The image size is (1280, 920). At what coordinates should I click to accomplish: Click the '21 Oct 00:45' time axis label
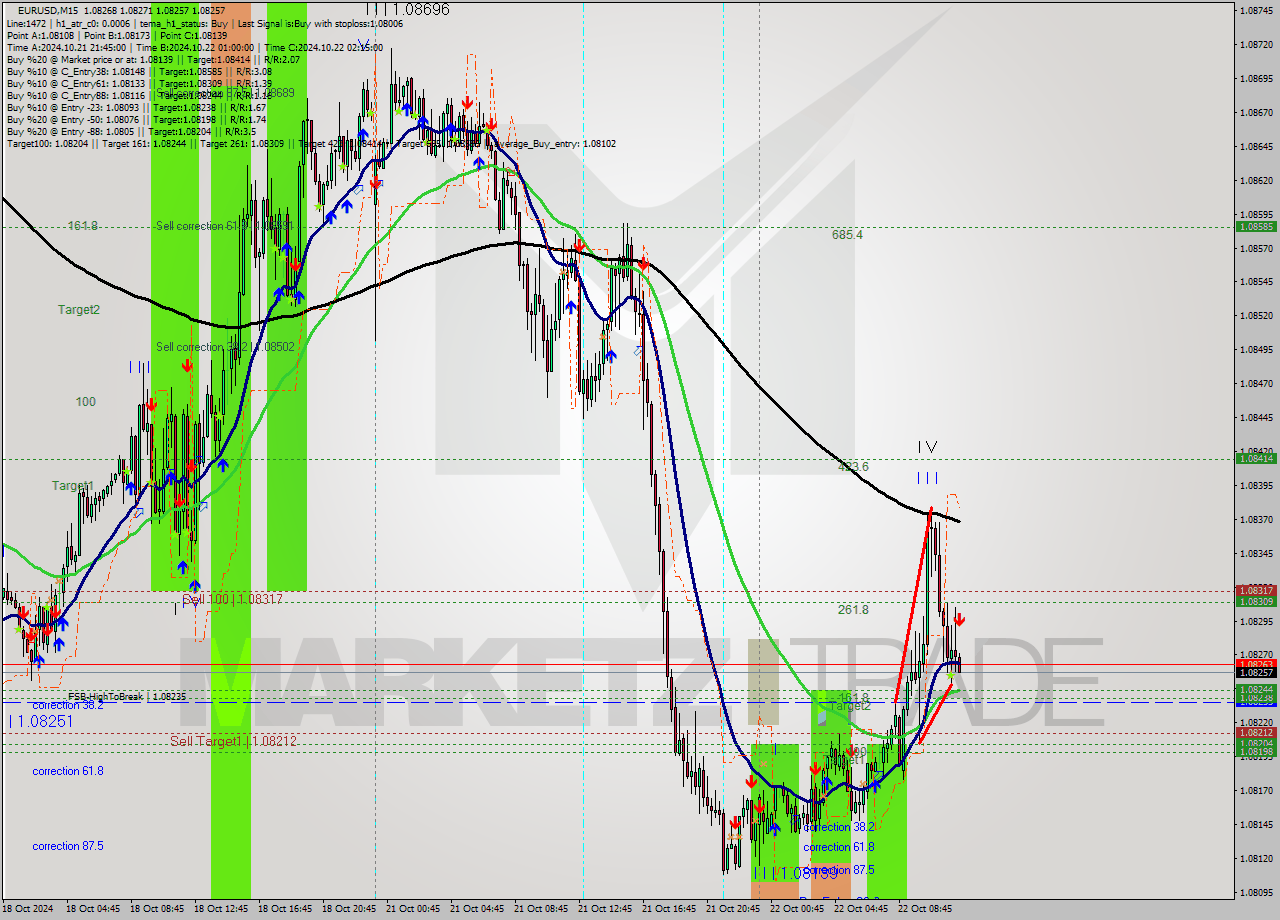[x=413, y=909]
